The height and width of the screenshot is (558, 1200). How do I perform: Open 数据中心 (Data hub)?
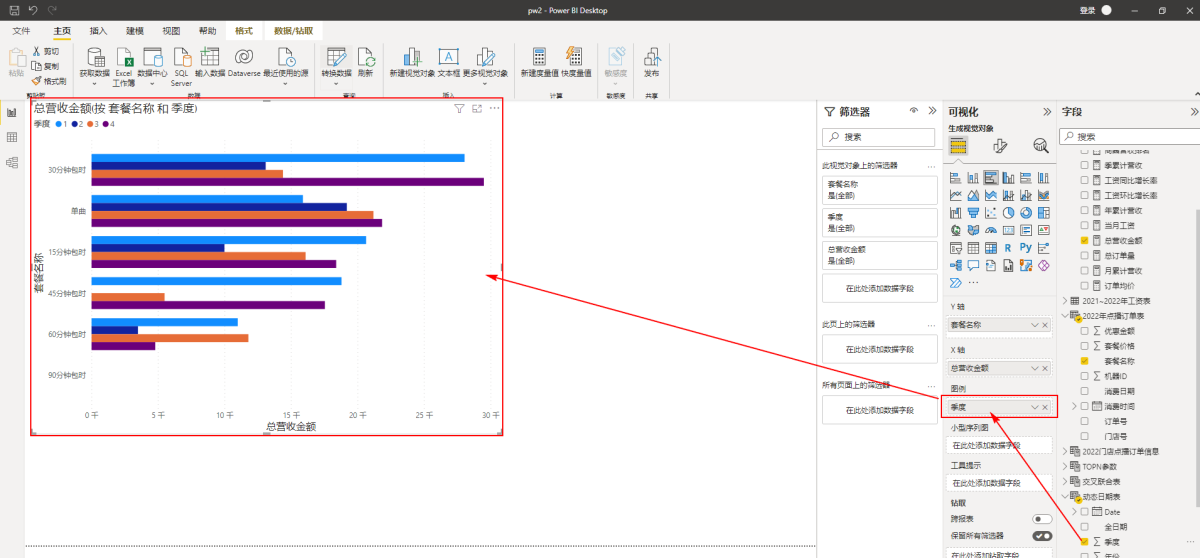[x=152, y=66]
